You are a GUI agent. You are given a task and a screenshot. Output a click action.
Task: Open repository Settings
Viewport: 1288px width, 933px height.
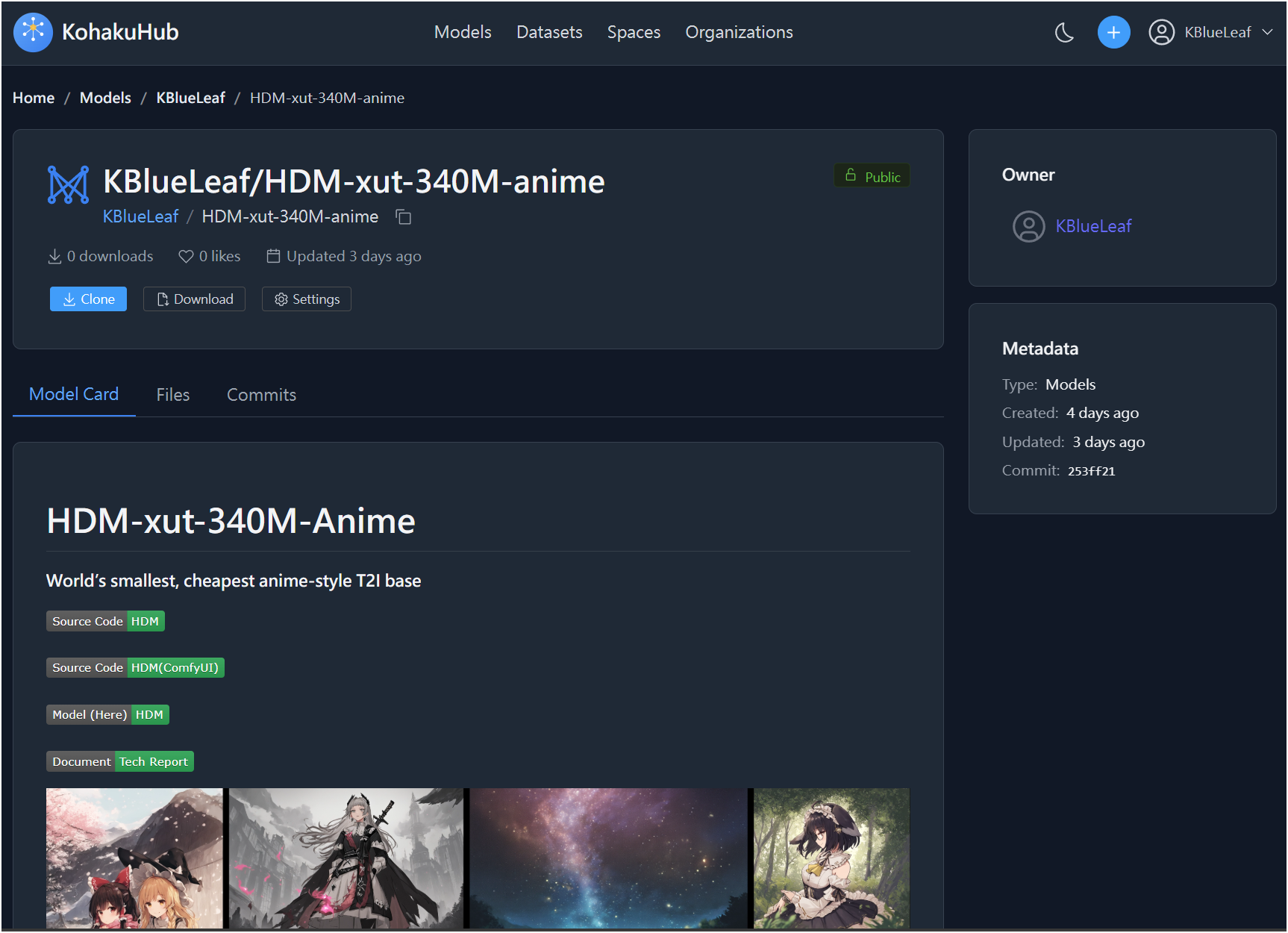pyautogui.click(x=307, y=299)
